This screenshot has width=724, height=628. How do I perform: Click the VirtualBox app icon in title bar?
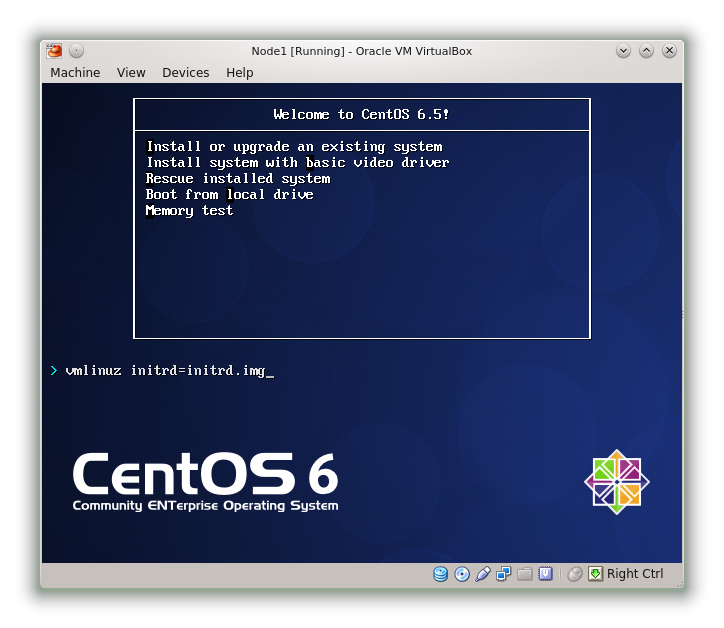click(54, 51)
